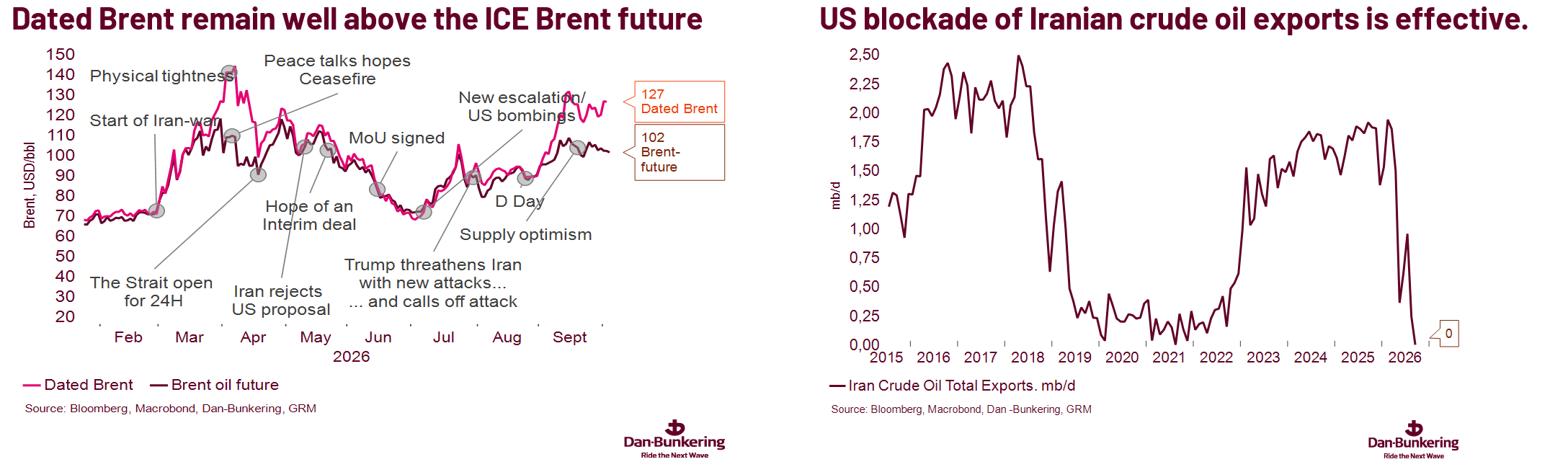Image resolution: width=1568 pixels, height=467 pixels.
Task: Click the Iran Crude Oil Total Exports legend
Action: click(953, 386)
